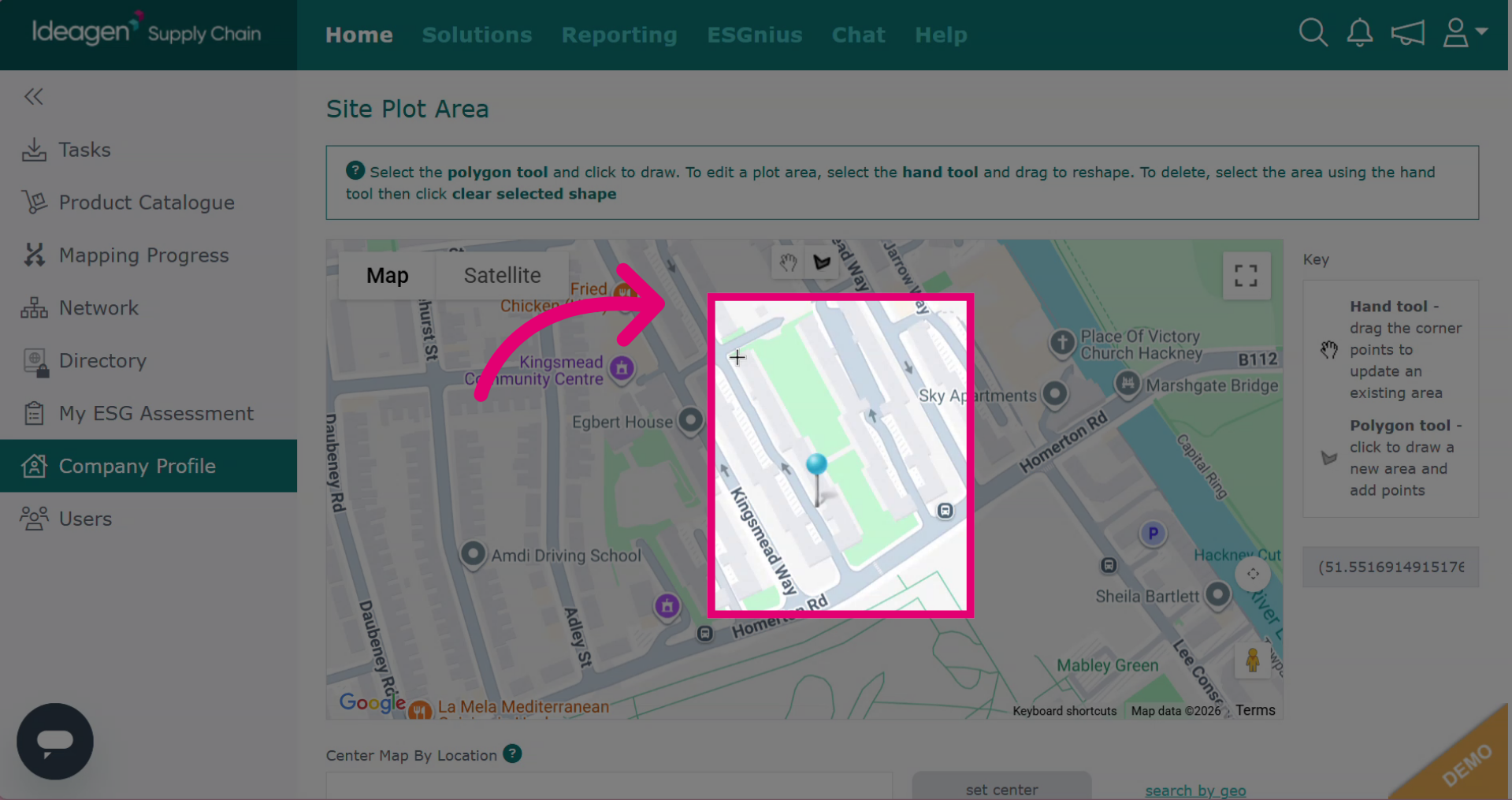Viewport: 1512px width, 800px height.
Task: Follow the search by geo link
Action: [1195, 791]
